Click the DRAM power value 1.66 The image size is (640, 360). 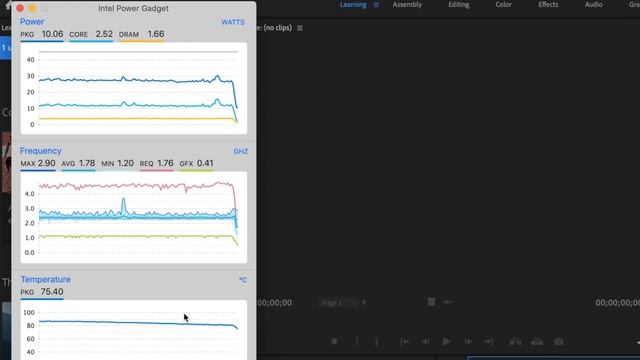pos(156,34)
